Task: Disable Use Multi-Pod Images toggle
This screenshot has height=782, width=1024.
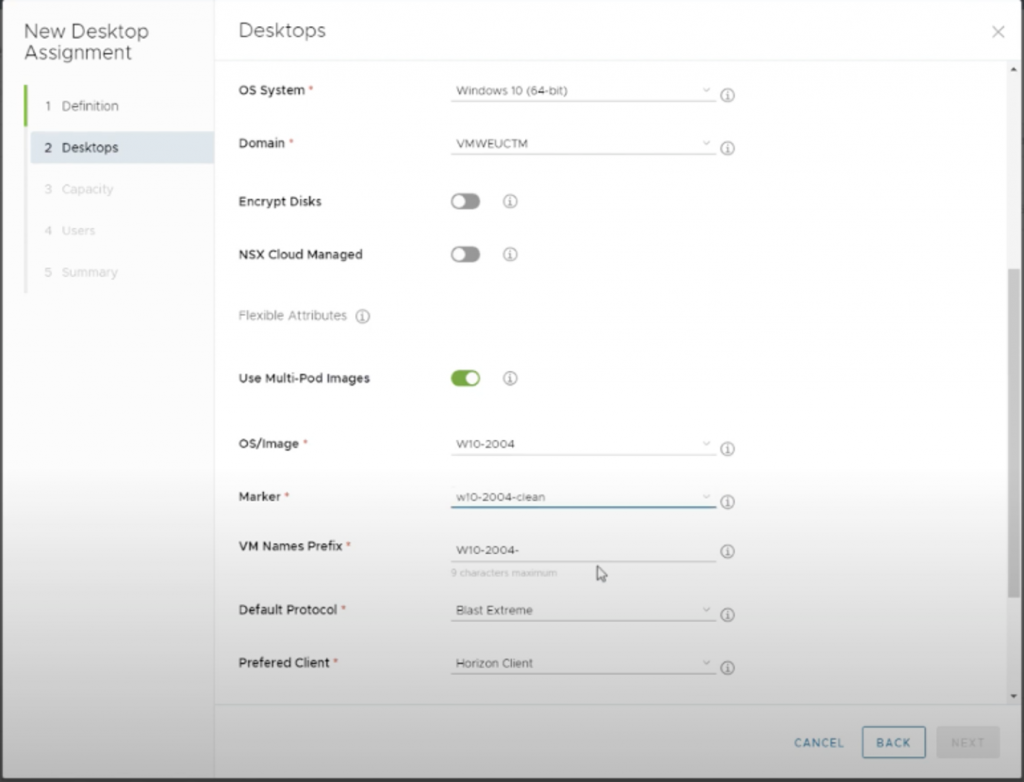Action: coord(465,379)
